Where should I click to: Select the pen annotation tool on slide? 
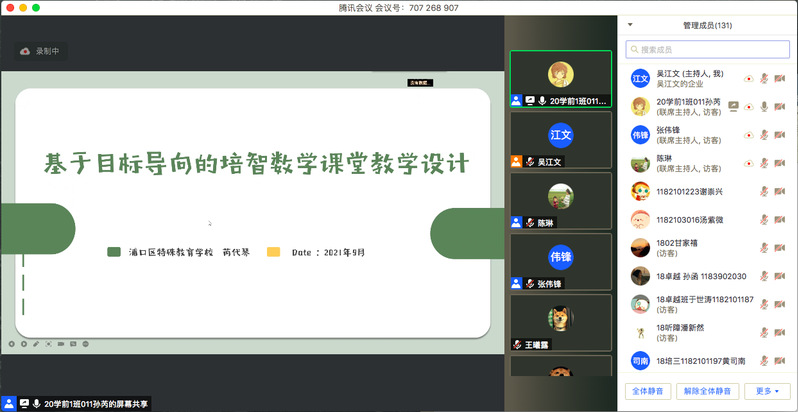36,343
